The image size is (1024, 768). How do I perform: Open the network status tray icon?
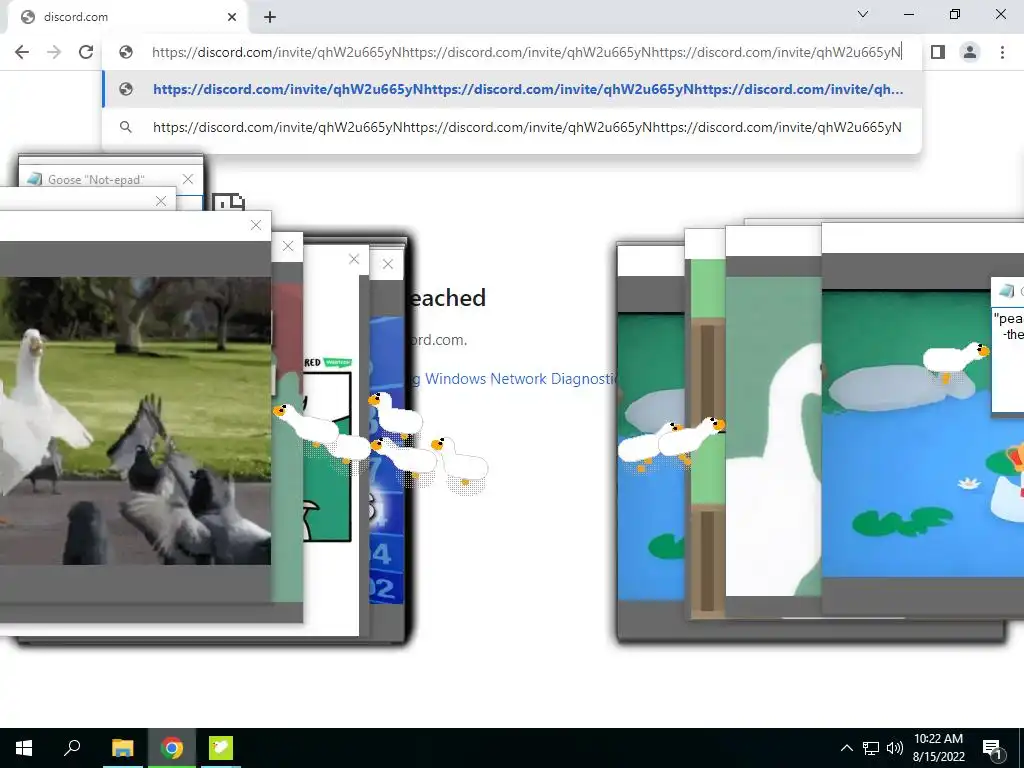click(x=871, y=748)
